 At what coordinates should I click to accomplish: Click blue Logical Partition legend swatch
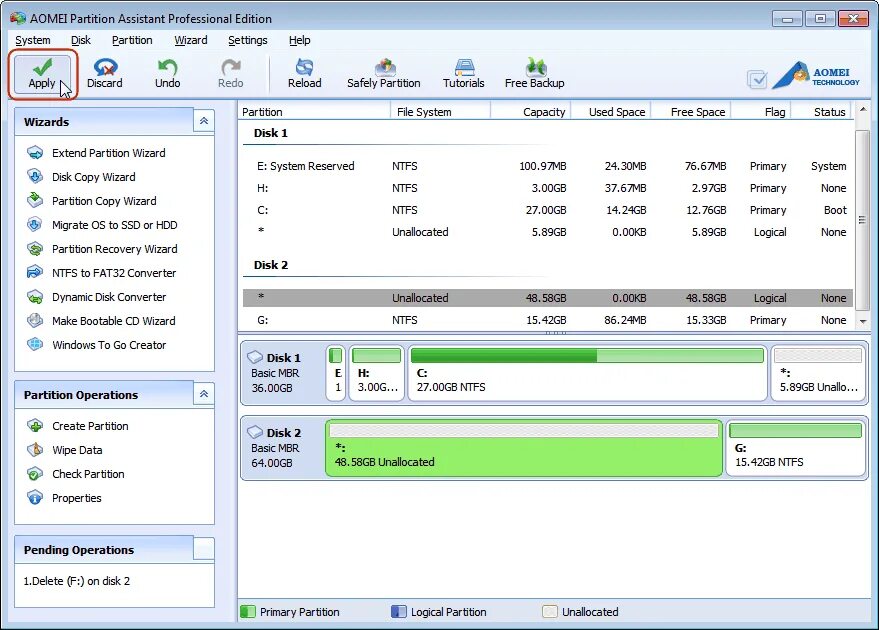point(399,612)
